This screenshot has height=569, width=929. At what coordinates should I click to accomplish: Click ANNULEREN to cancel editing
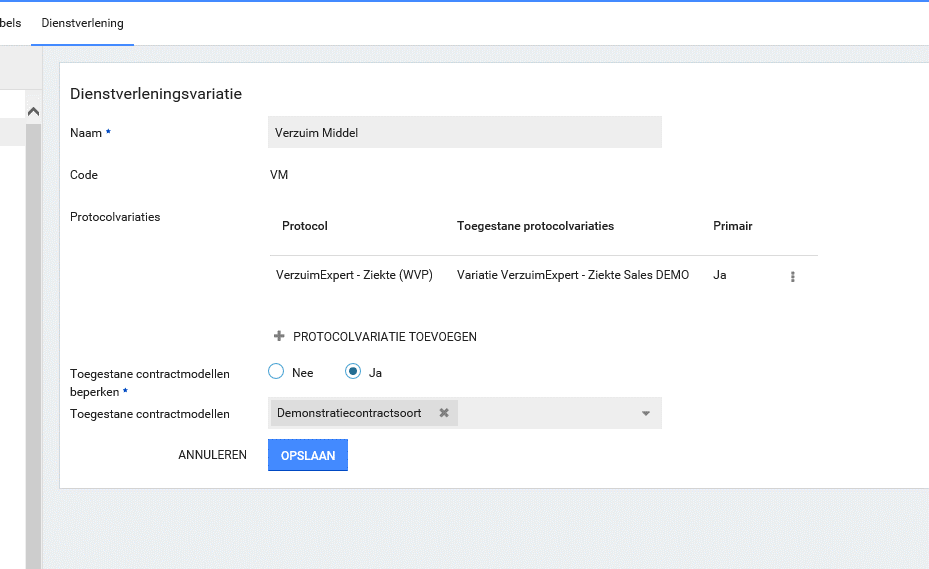[212, 455]
